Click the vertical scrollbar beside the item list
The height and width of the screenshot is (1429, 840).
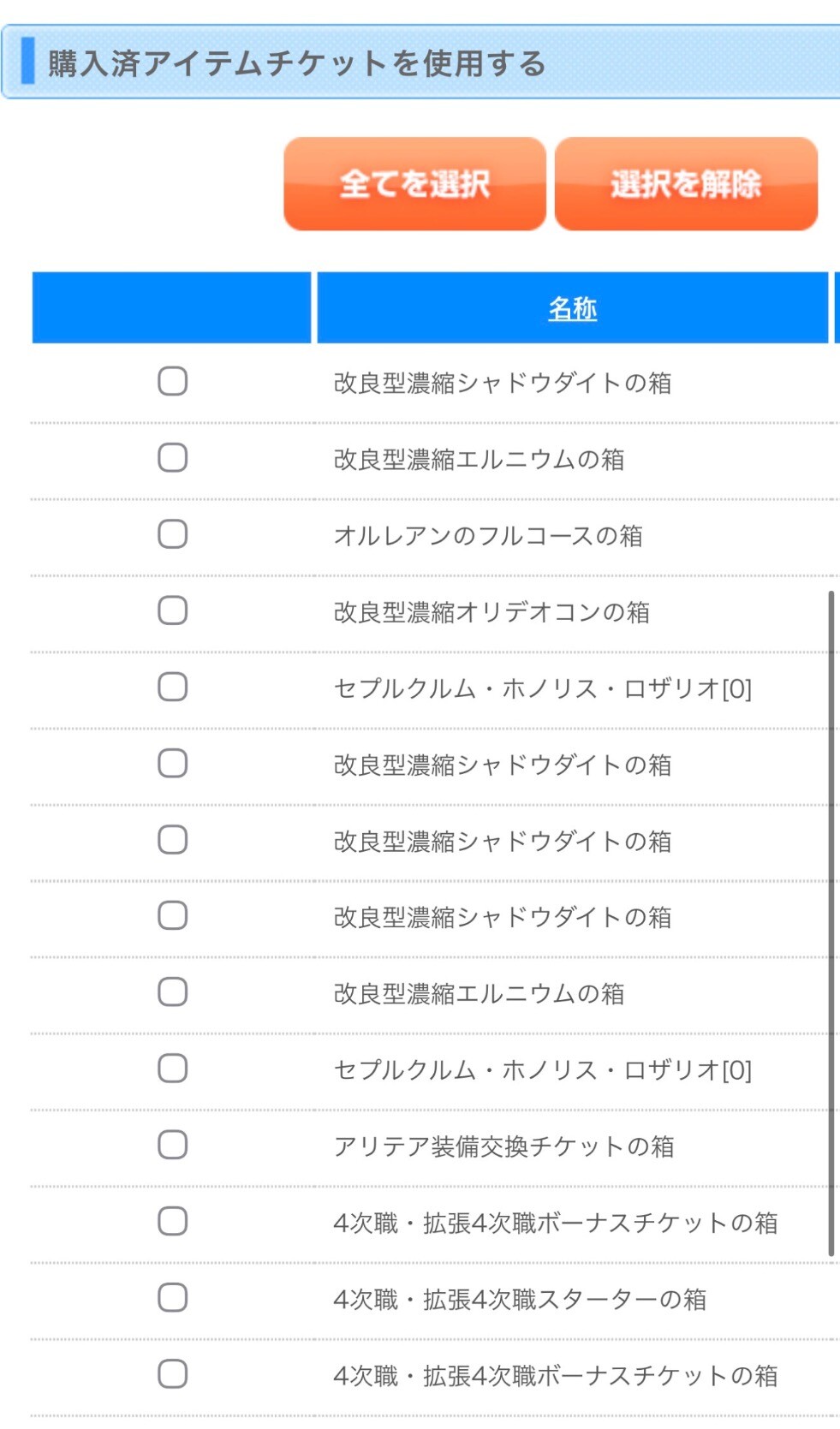tap(831, 923)
